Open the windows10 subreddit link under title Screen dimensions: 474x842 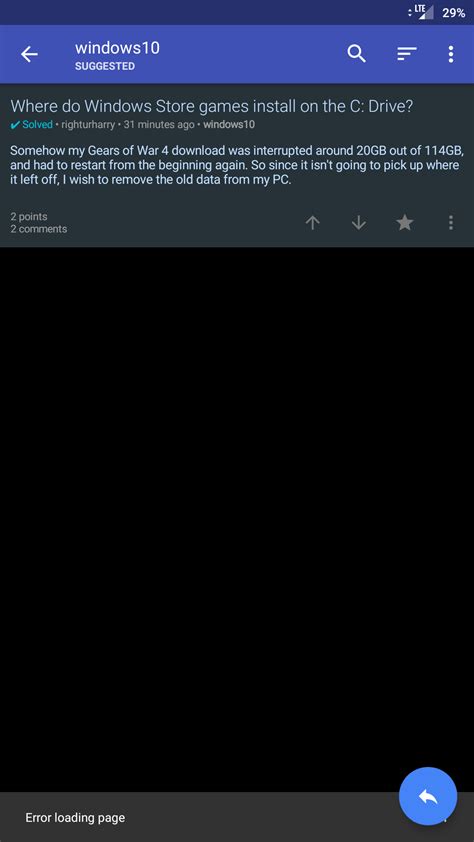[x=229, y=125]
